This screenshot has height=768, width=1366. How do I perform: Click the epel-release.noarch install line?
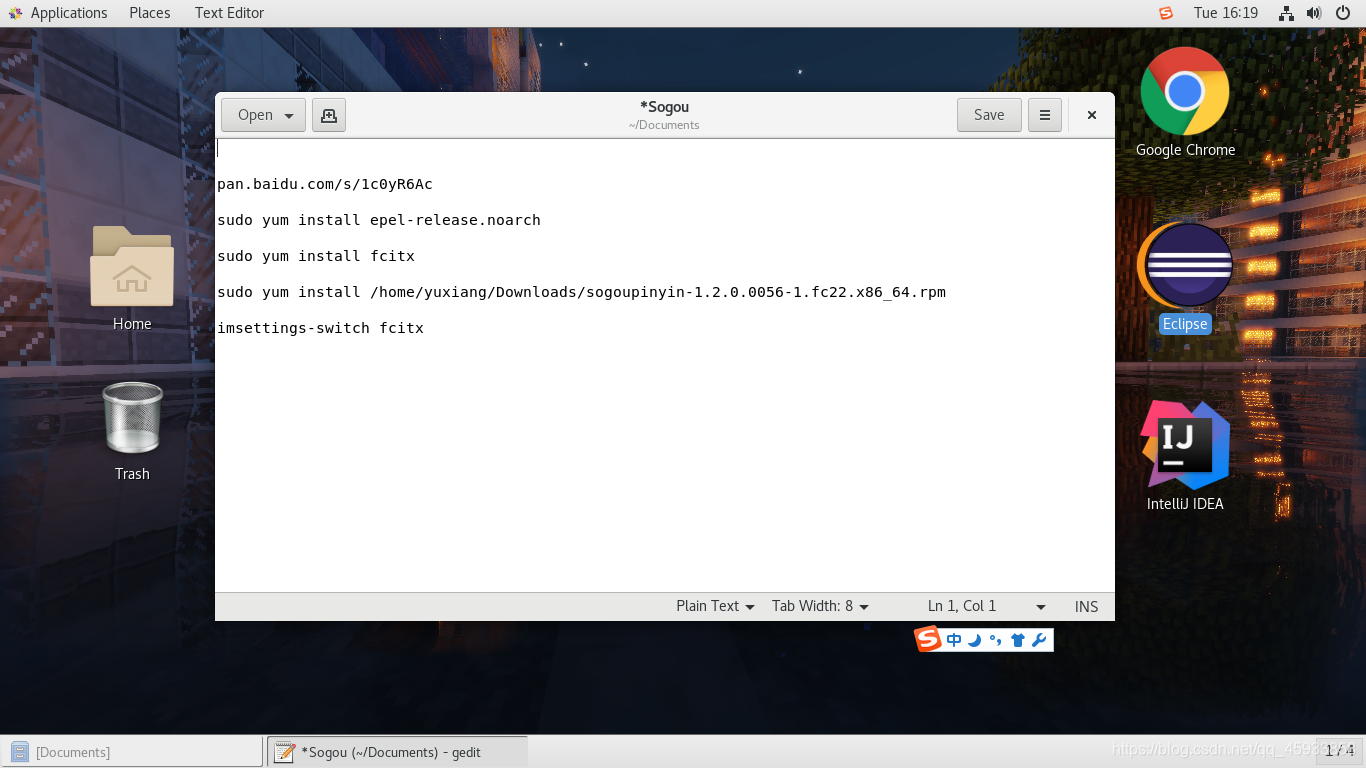pyautogui.click(x=379, y=220)
